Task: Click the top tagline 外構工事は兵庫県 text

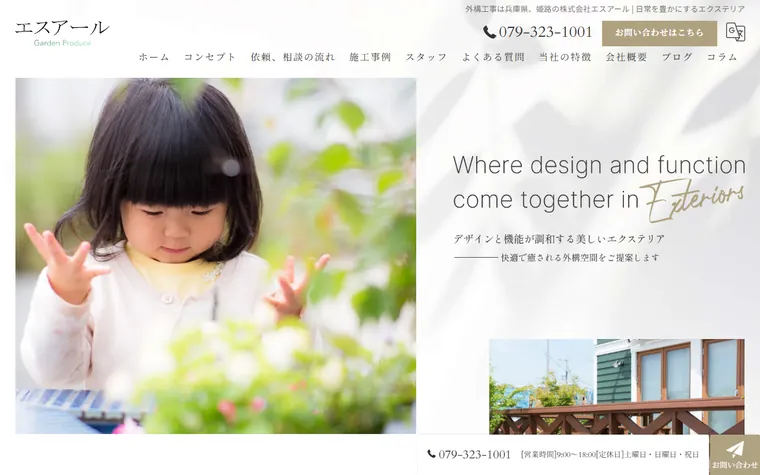Action: point(605,9)
